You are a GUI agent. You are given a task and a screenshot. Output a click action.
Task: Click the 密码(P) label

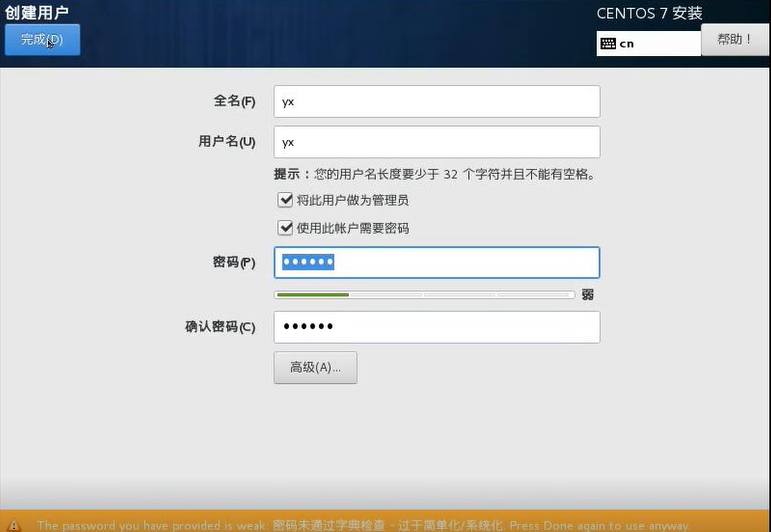pyautogui.click(x=234, y=263)
